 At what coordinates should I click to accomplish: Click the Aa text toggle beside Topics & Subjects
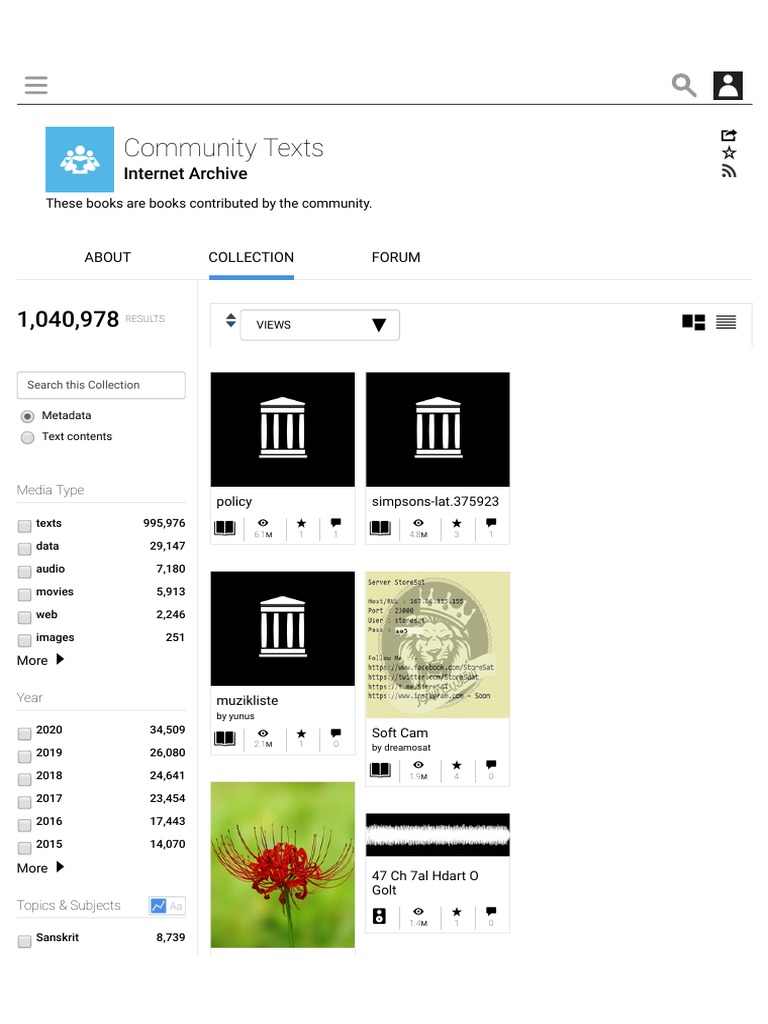[176, 906]
